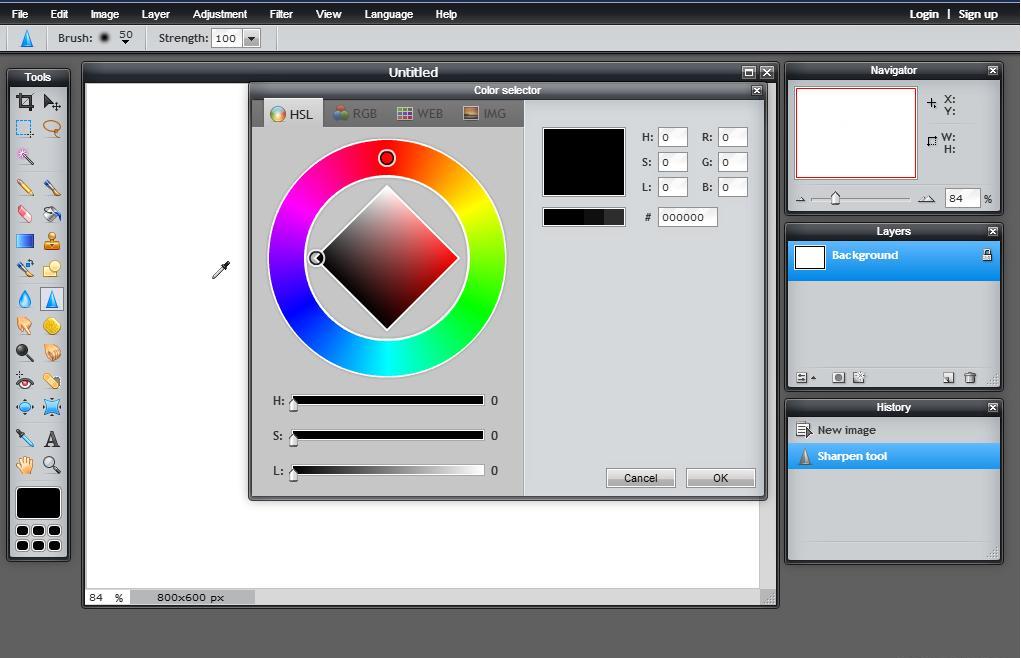The width and height of the screenshot is (1021, 658).
Task: Click the H hue slider handle
Action: click(x=294, y=404)
